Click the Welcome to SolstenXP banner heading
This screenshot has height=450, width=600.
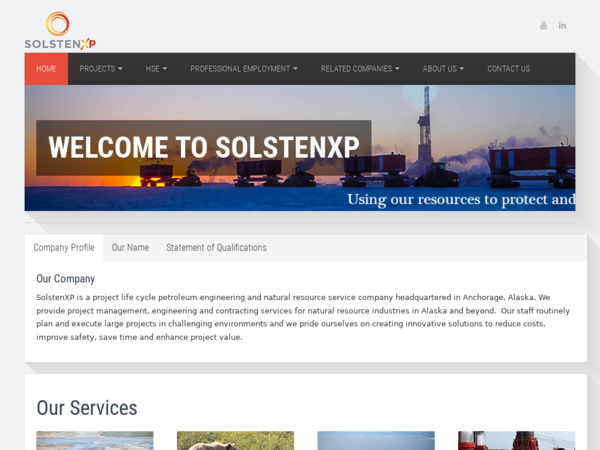(x=204, y=148)
